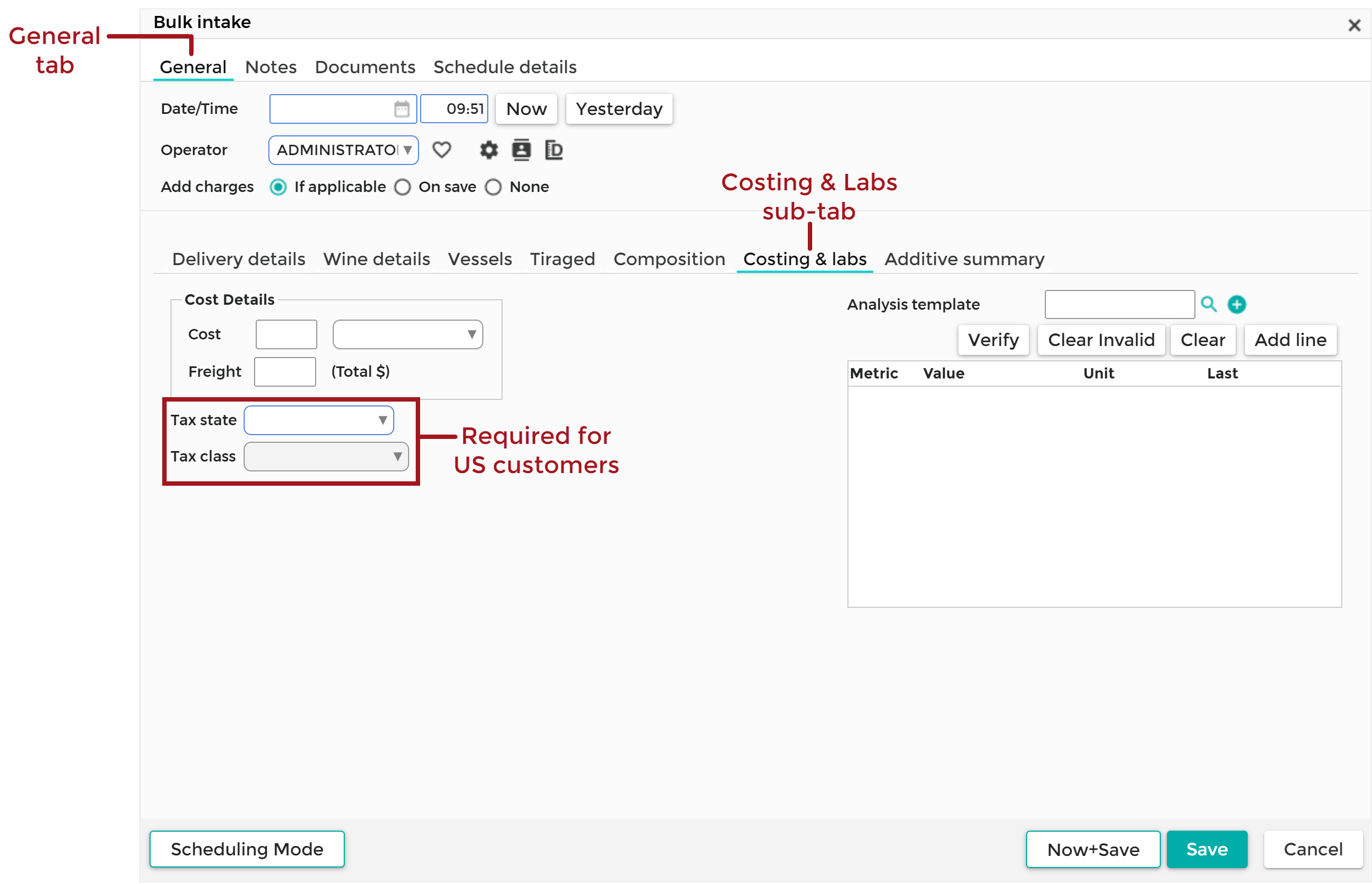Open the Documents tab
This screenshot has width=1372, height=884.
coord(365,67)
